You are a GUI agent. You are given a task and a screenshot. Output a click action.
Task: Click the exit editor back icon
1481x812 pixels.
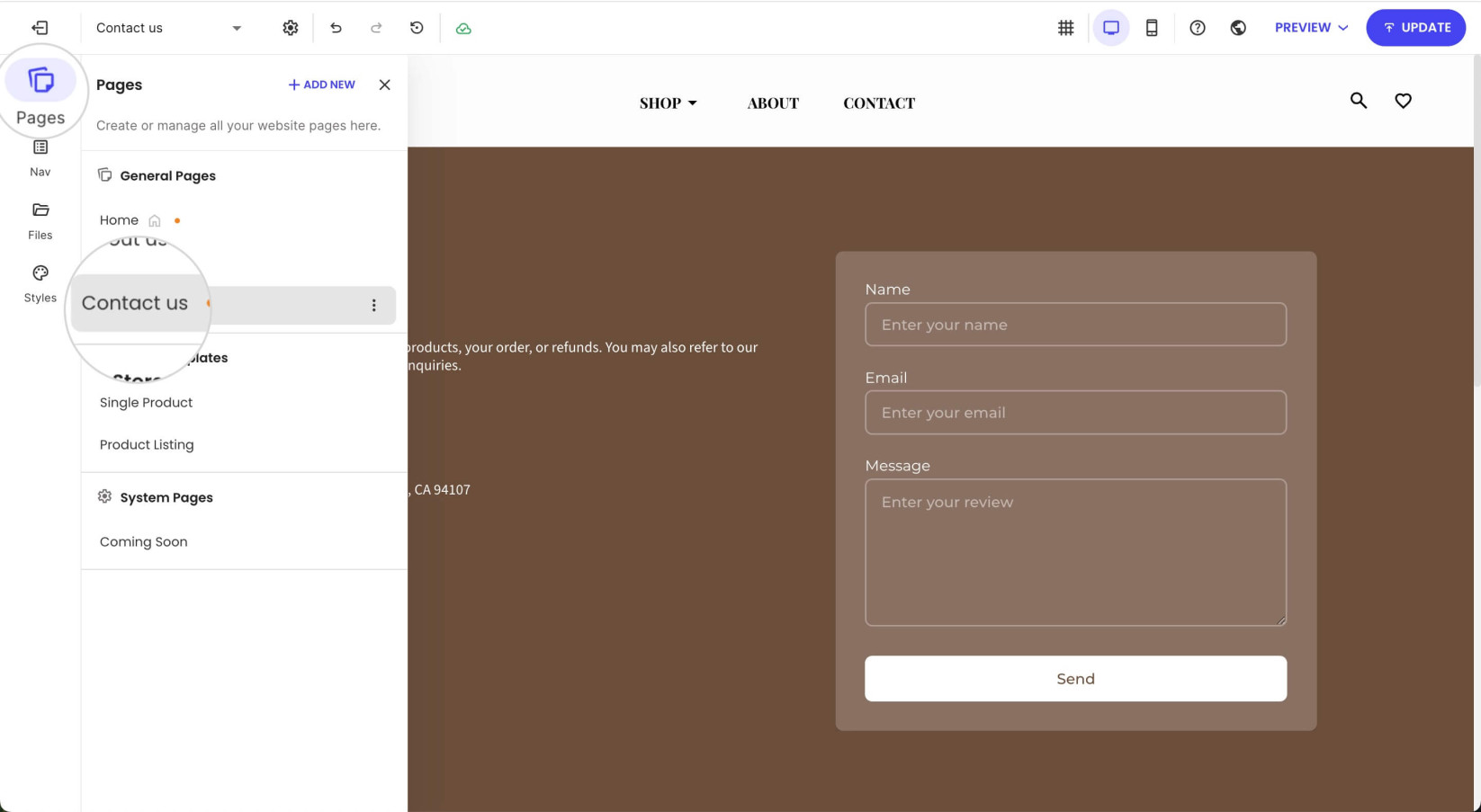pos(40,28)
